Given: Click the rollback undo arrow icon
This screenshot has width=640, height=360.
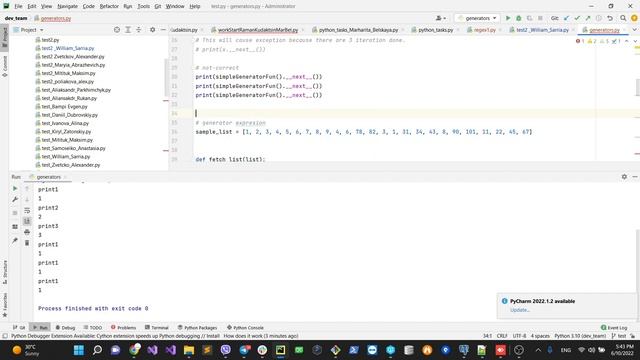Looking at the screenshot, I should 610,18.
